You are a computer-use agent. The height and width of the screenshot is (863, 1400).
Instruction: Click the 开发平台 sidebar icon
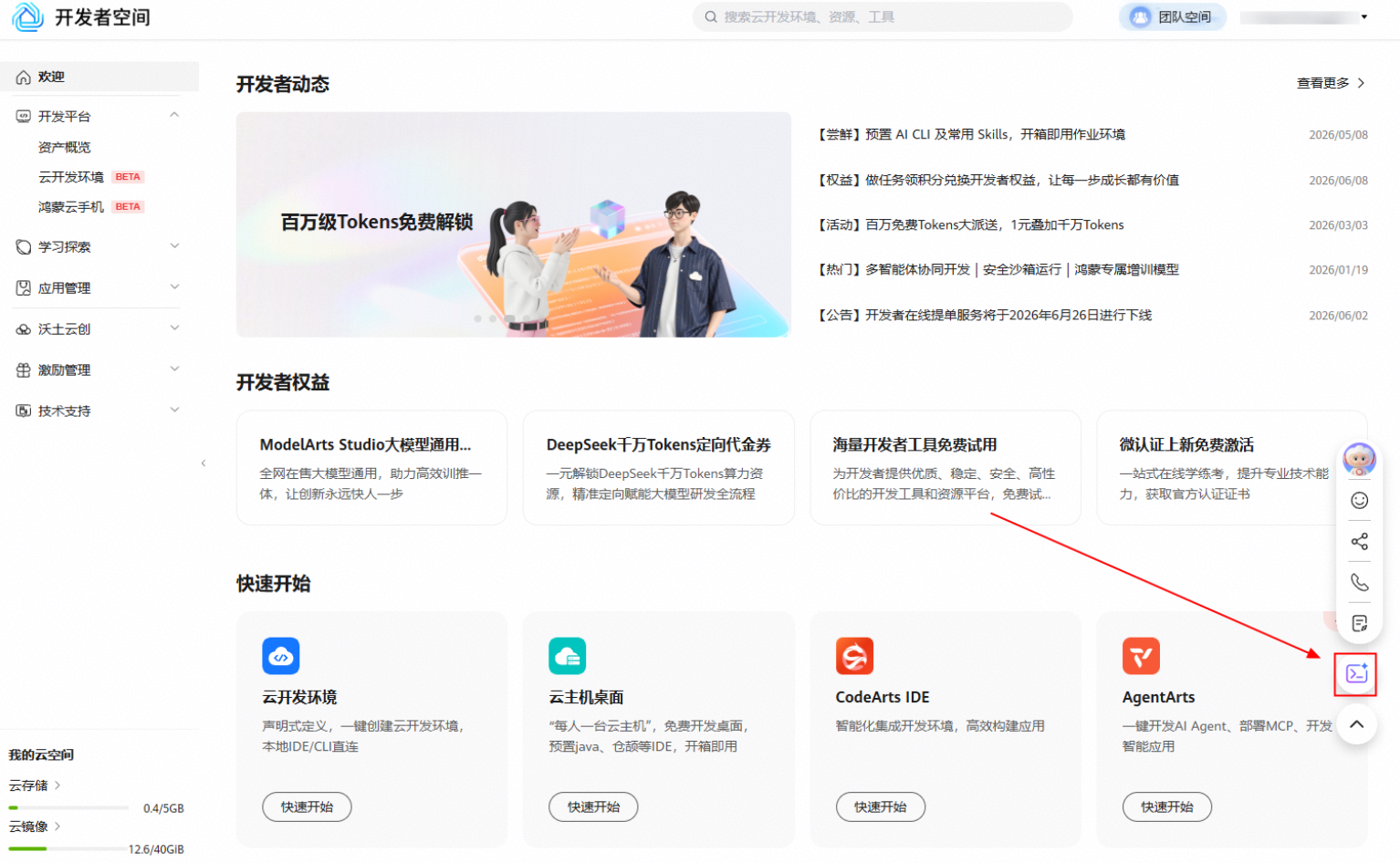[x=24, y=117]
